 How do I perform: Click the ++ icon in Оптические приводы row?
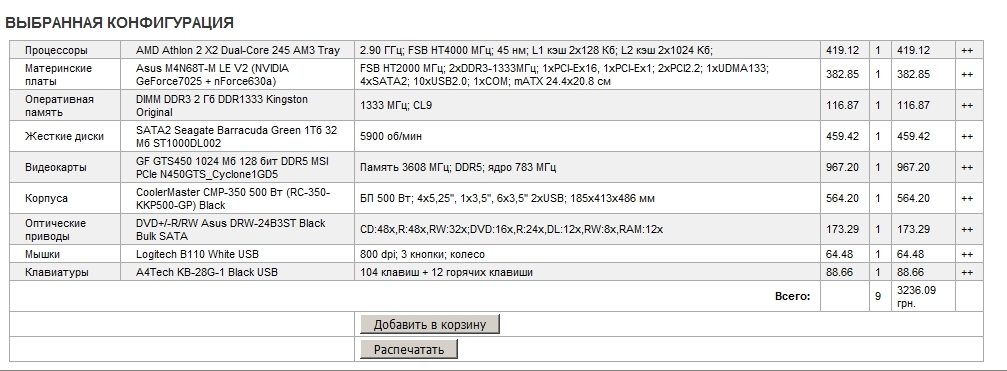967,230
